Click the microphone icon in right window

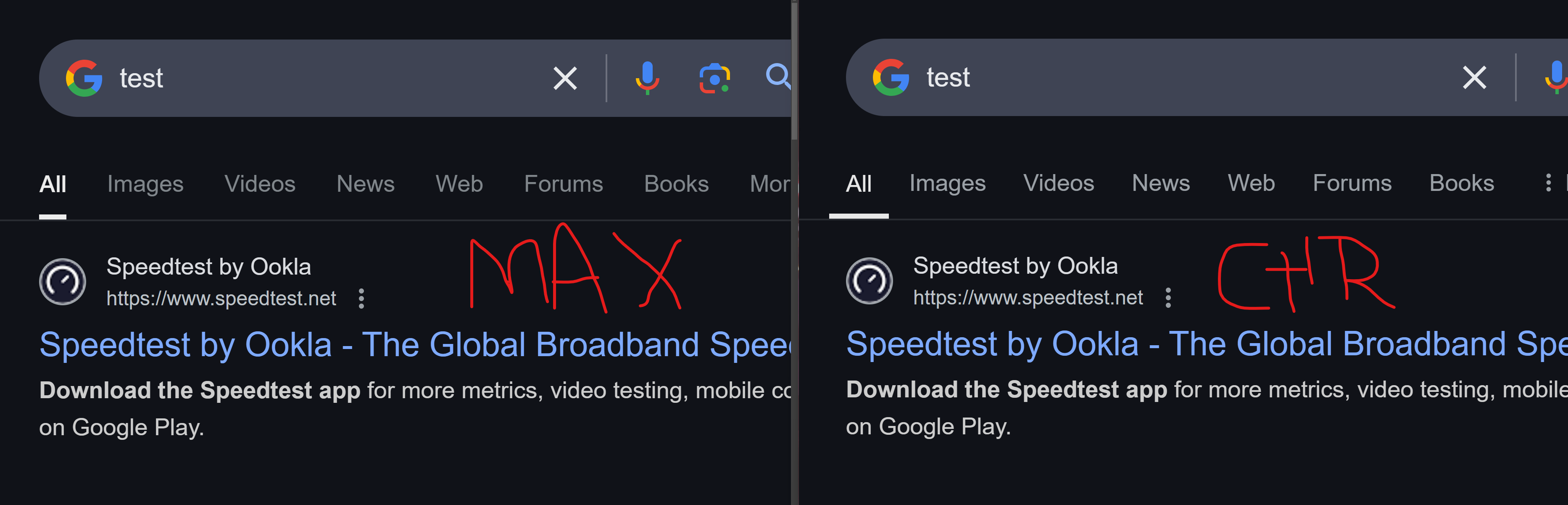point(1556,77)
